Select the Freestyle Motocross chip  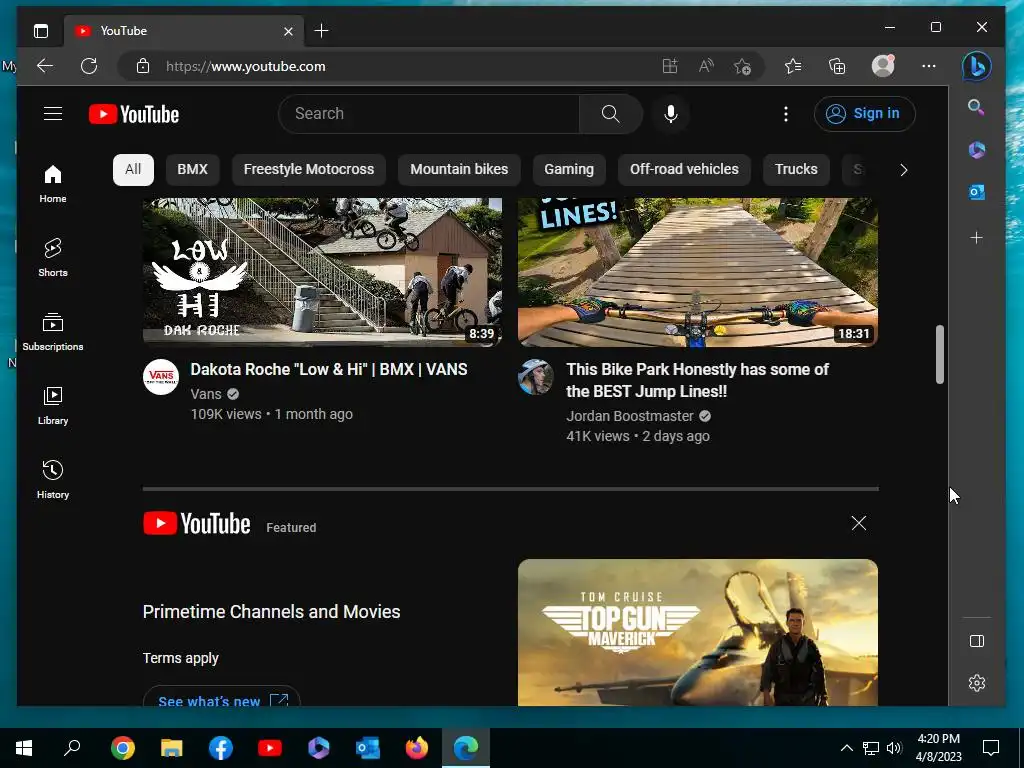coord(309,170)
